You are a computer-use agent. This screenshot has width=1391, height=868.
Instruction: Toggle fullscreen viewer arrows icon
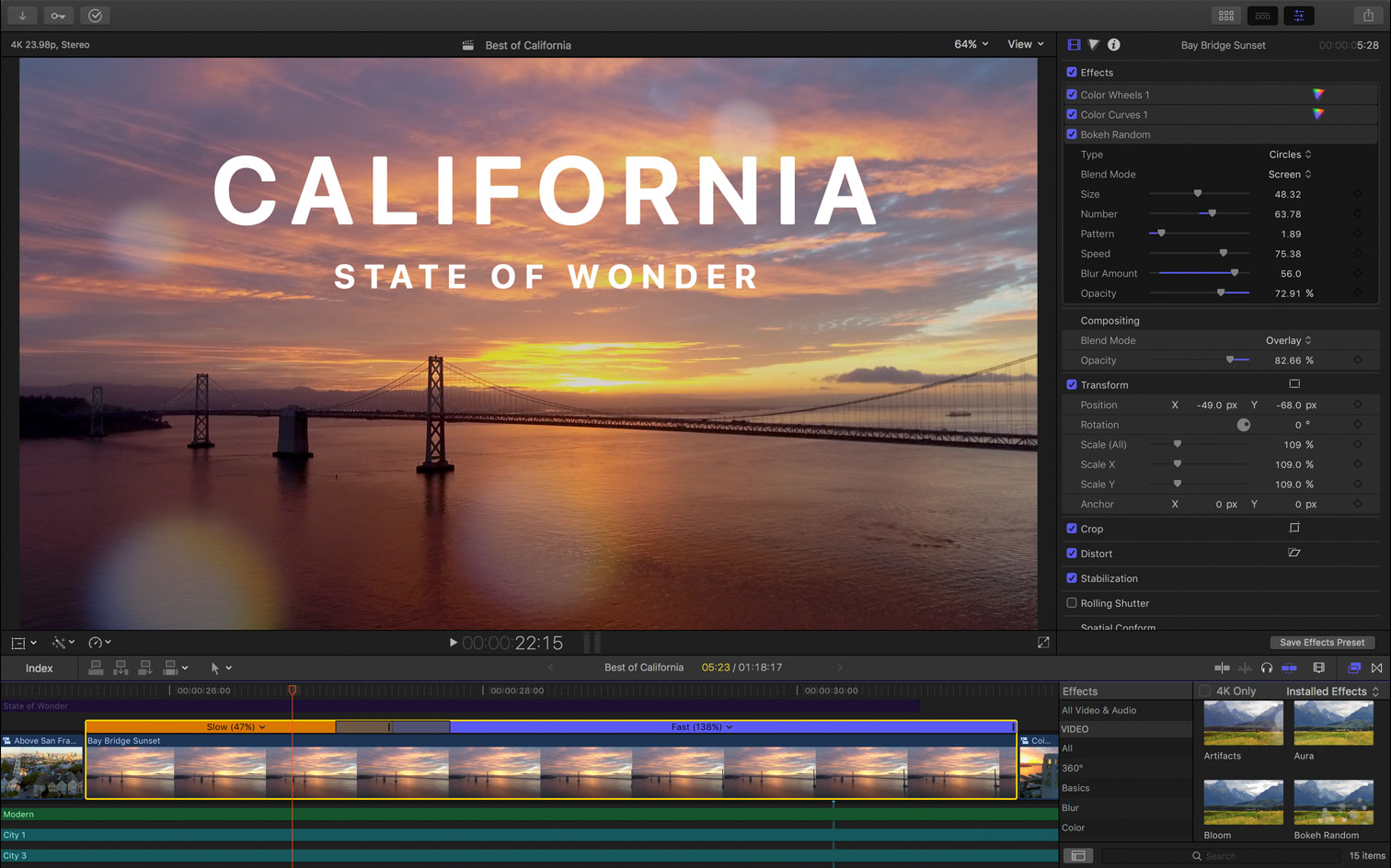pyautogui.click(x=1043, y=643)
